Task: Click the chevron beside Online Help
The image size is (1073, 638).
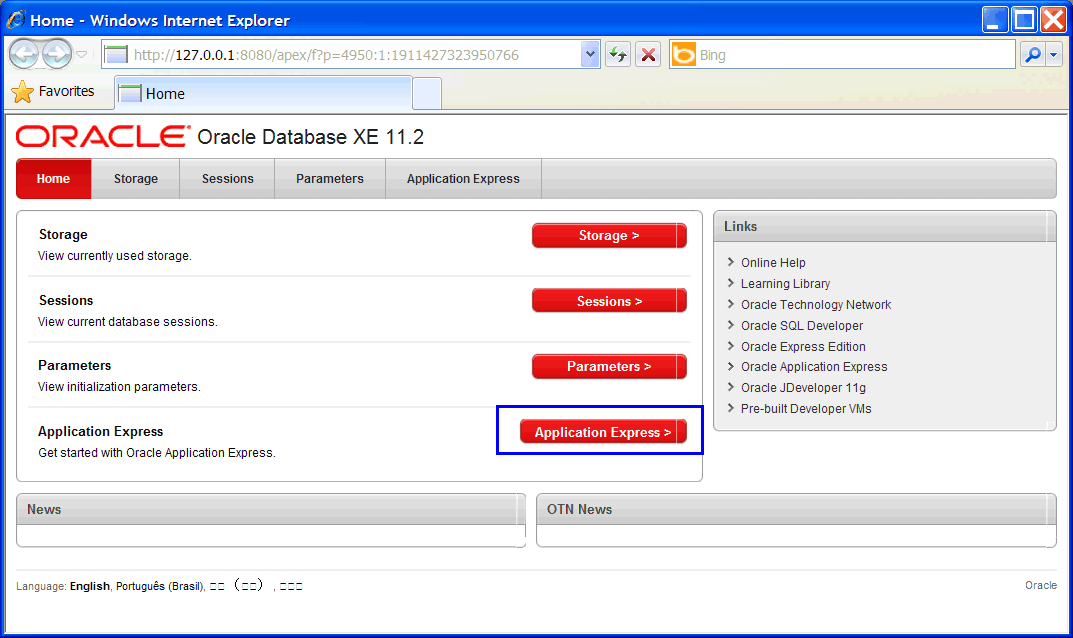Action: click(x=731, y=262)
